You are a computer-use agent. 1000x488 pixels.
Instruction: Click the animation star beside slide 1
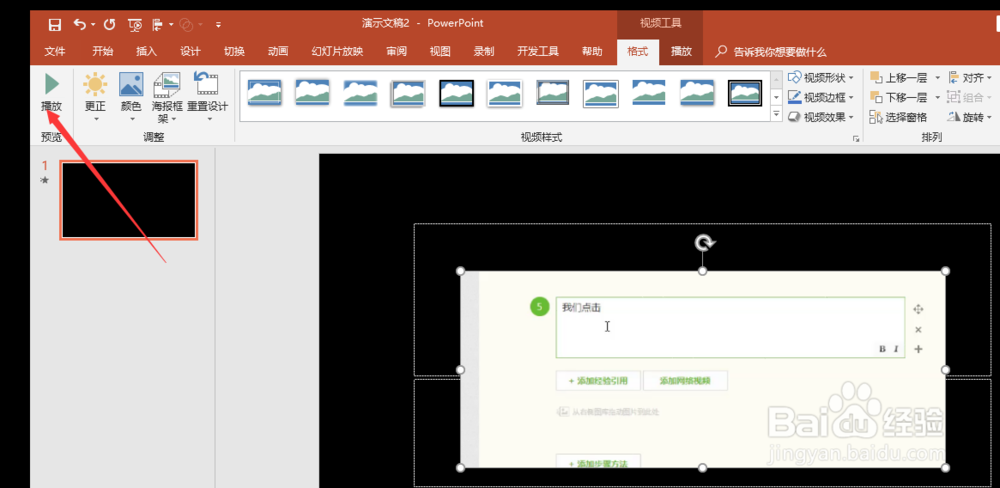point(44,181)
